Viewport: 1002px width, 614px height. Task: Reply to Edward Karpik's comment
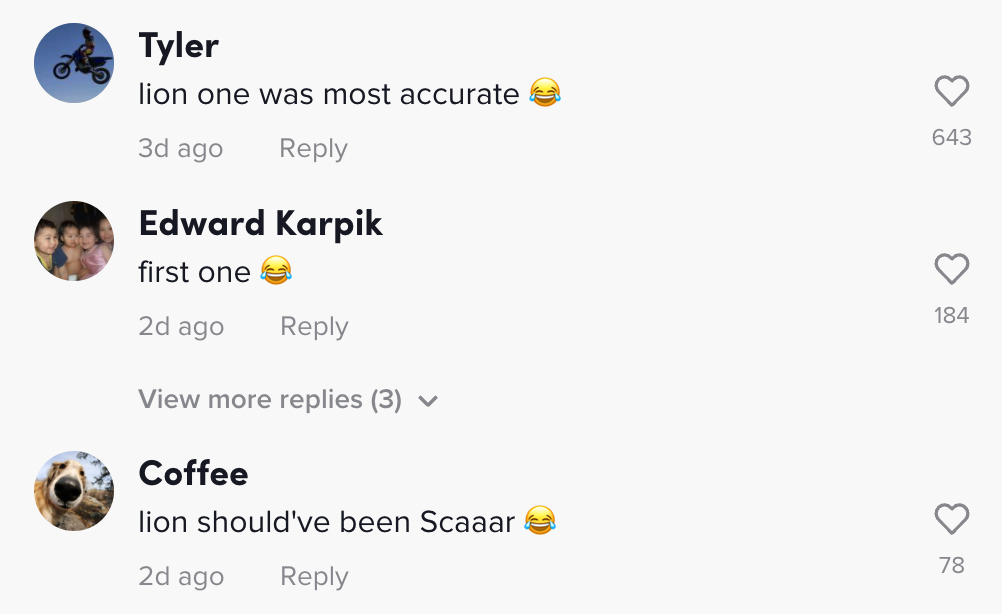tap(314, 327)
